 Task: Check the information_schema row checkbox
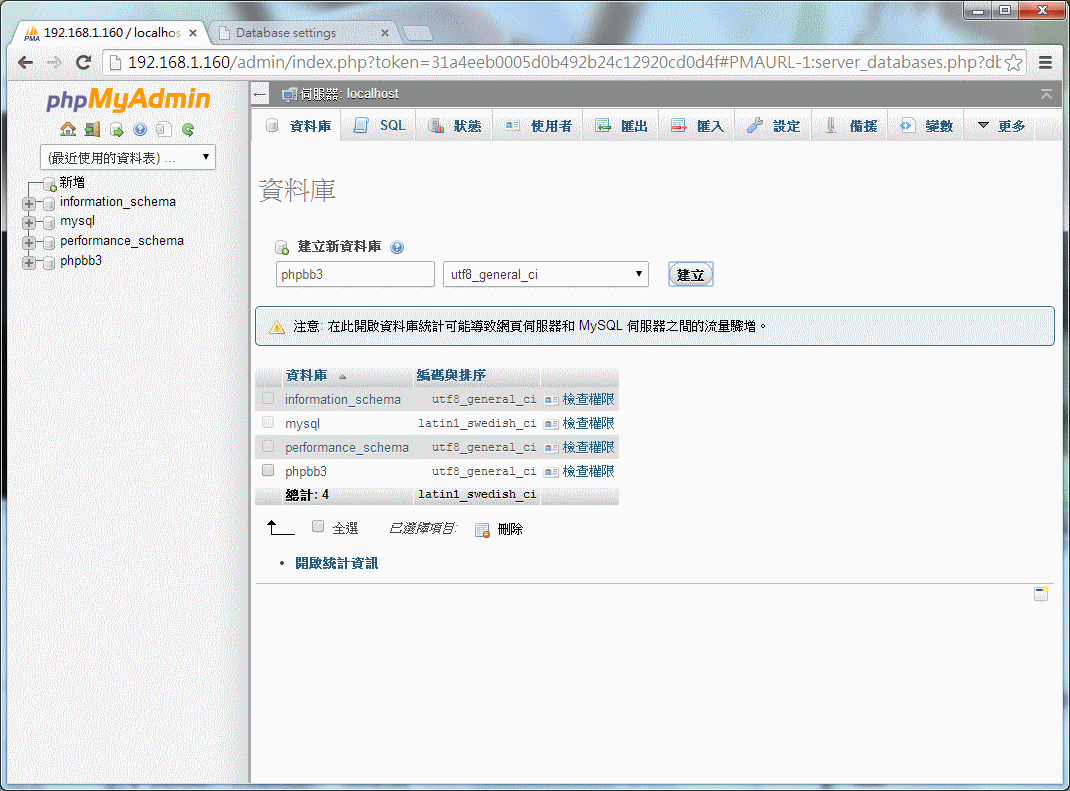268,398
